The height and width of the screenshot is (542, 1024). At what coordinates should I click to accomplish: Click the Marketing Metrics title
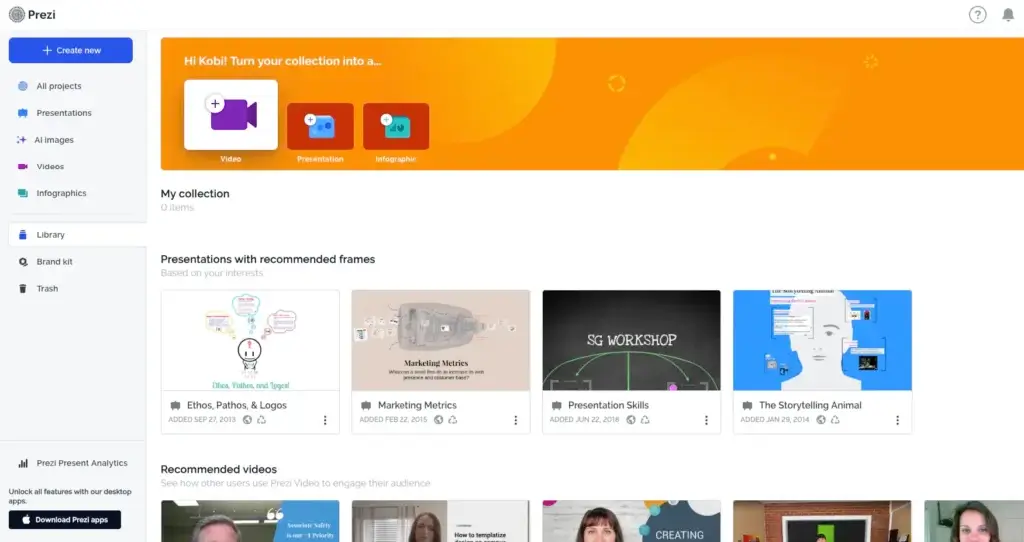(417, 406)
